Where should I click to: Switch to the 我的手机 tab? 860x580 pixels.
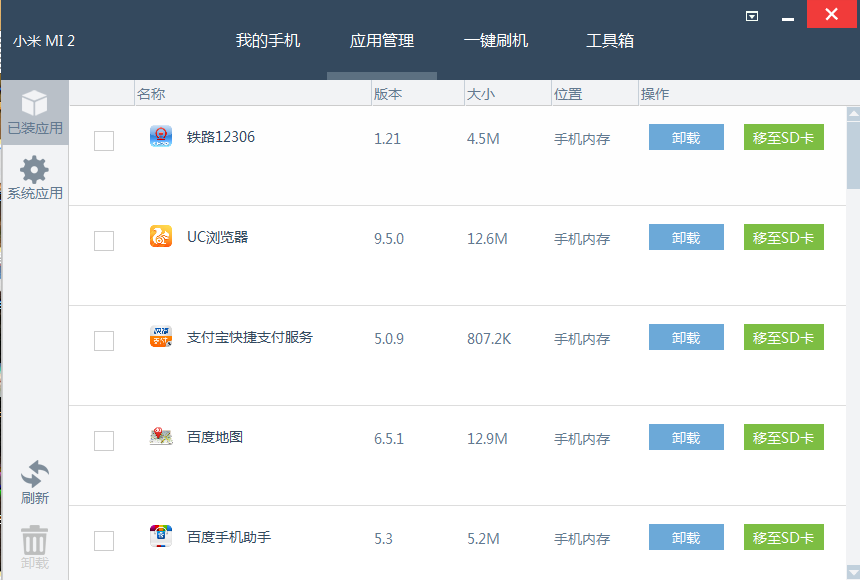(x=268, y=41)
